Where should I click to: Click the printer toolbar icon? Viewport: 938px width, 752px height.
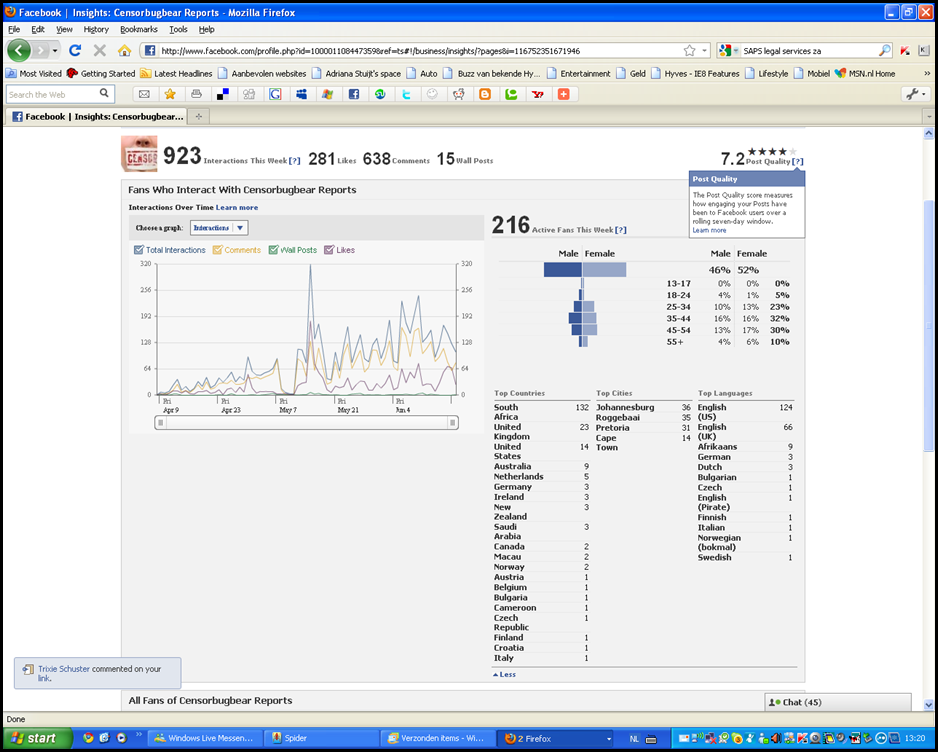point(196,94)
